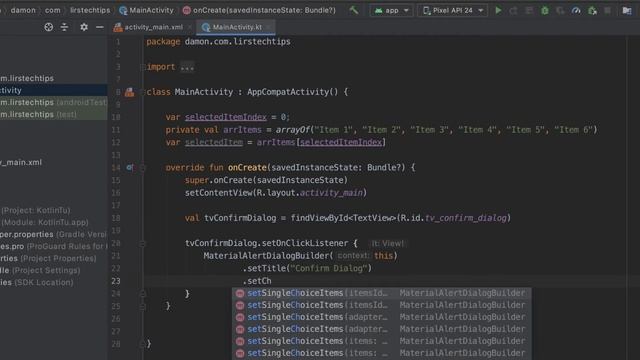Click the MainActivity breadcrumb
This screenshot has width=640, height=360.
pyautogui.click(x=151, y=10)
